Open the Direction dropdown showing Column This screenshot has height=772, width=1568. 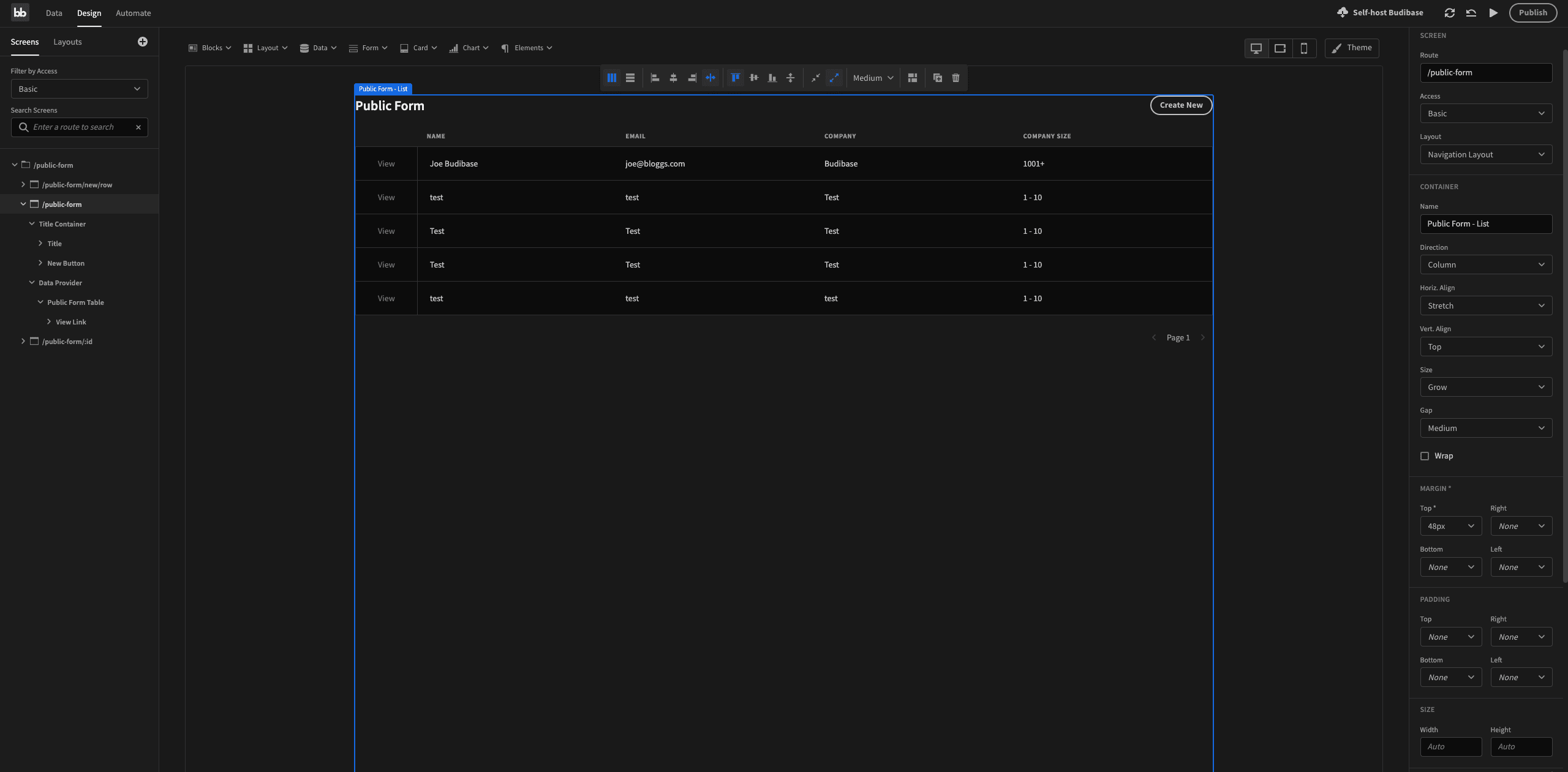pos(1486,264)
